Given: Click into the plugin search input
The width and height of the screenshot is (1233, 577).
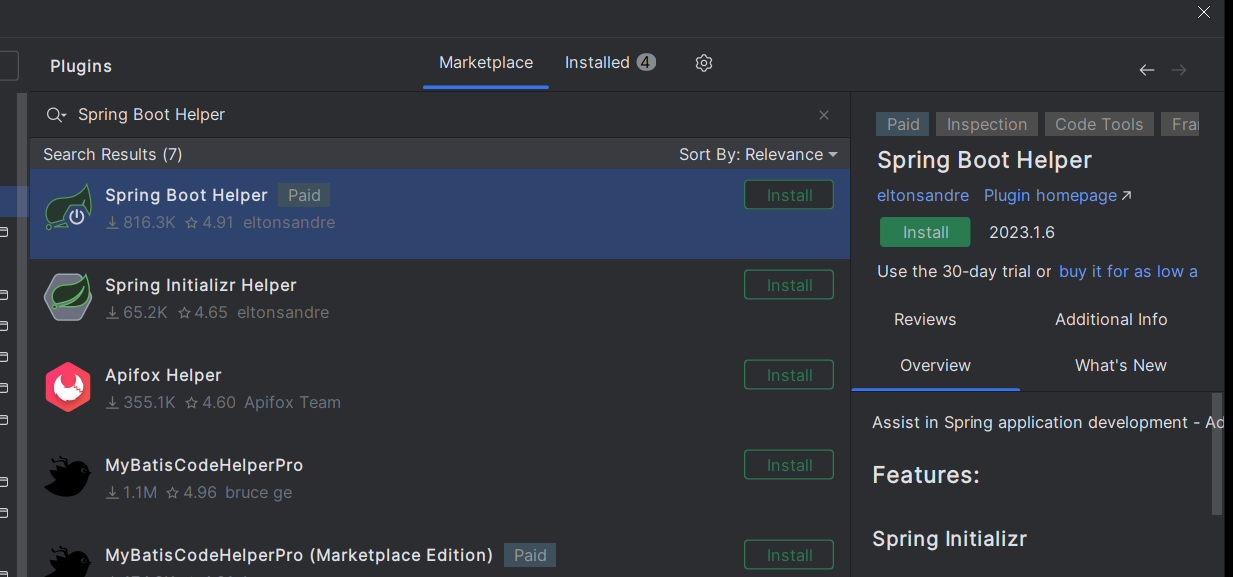Looking at the screenshot, I should pos(440,115).
